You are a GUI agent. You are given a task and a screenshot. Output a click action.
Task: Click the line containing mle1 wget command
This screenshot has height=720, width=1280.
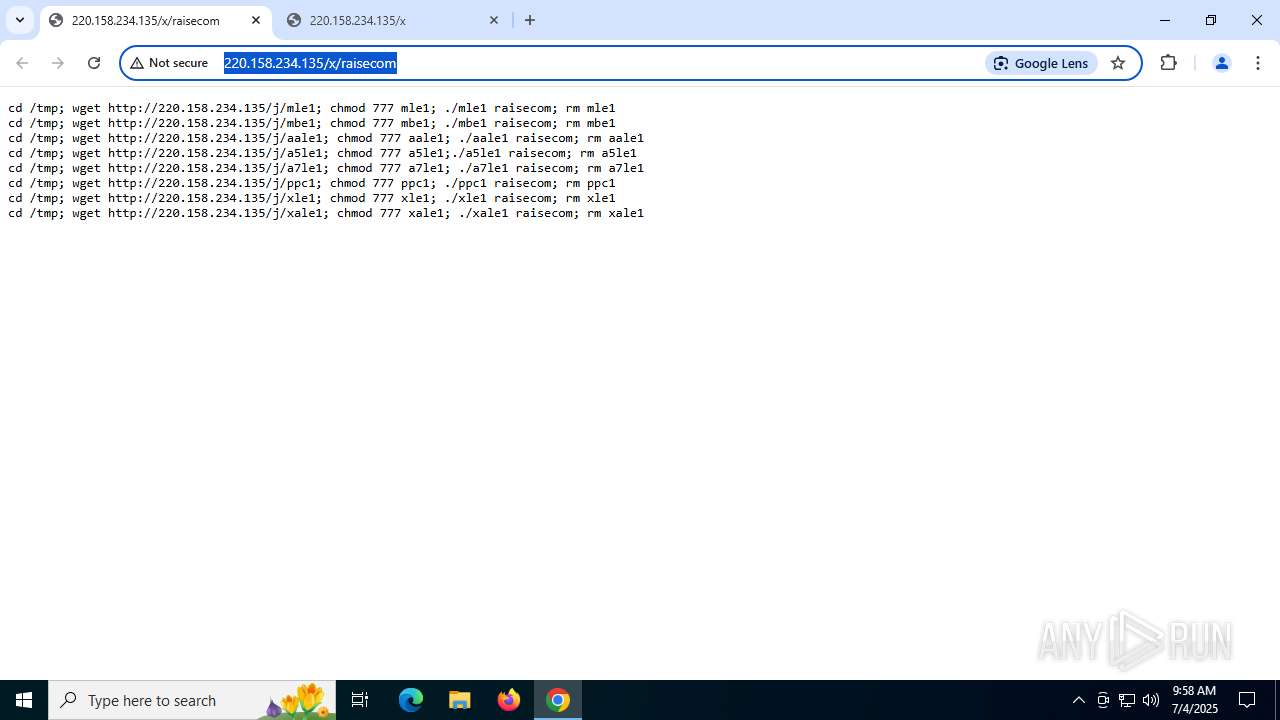[312, 108]
